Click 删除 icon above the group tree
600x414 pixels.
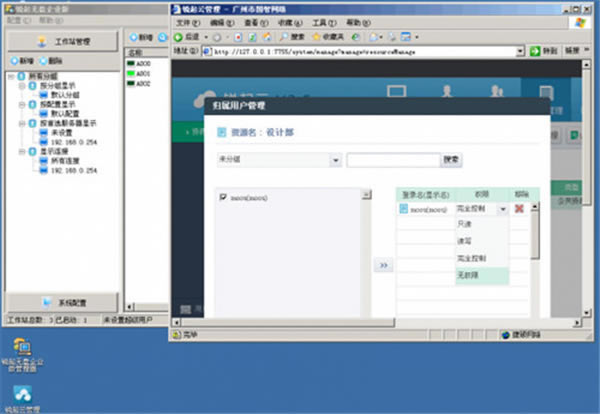pos(43,60)
